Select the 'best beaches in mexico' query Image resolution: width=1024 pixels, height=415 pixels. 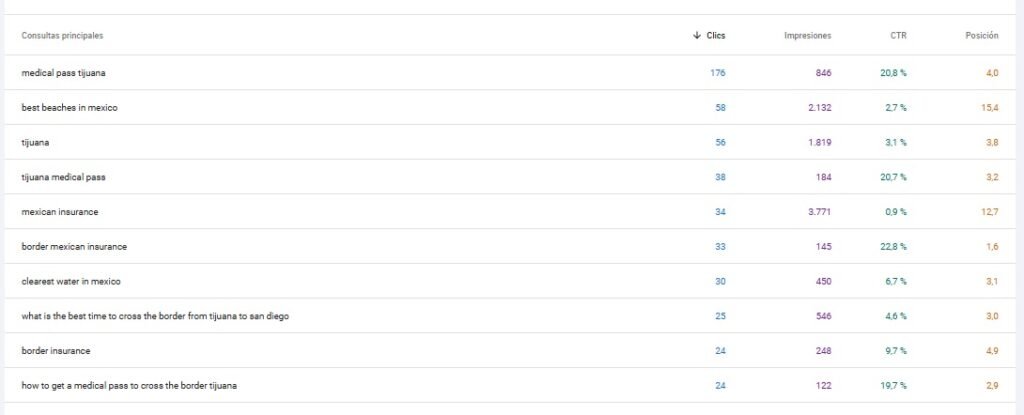coord(511,107)
